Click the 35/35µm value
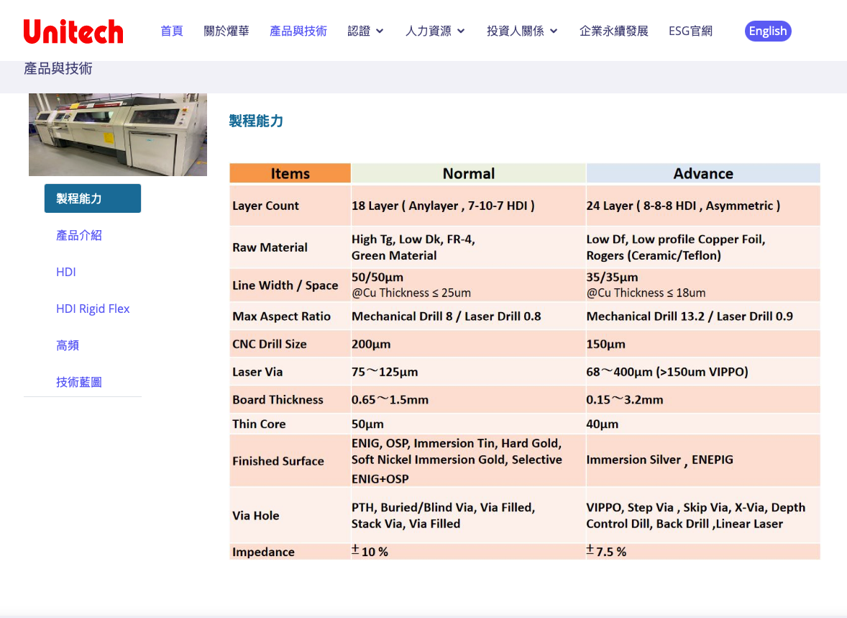Image resolution: width=847 pixels, height=618 pixels. pos(612,277)
